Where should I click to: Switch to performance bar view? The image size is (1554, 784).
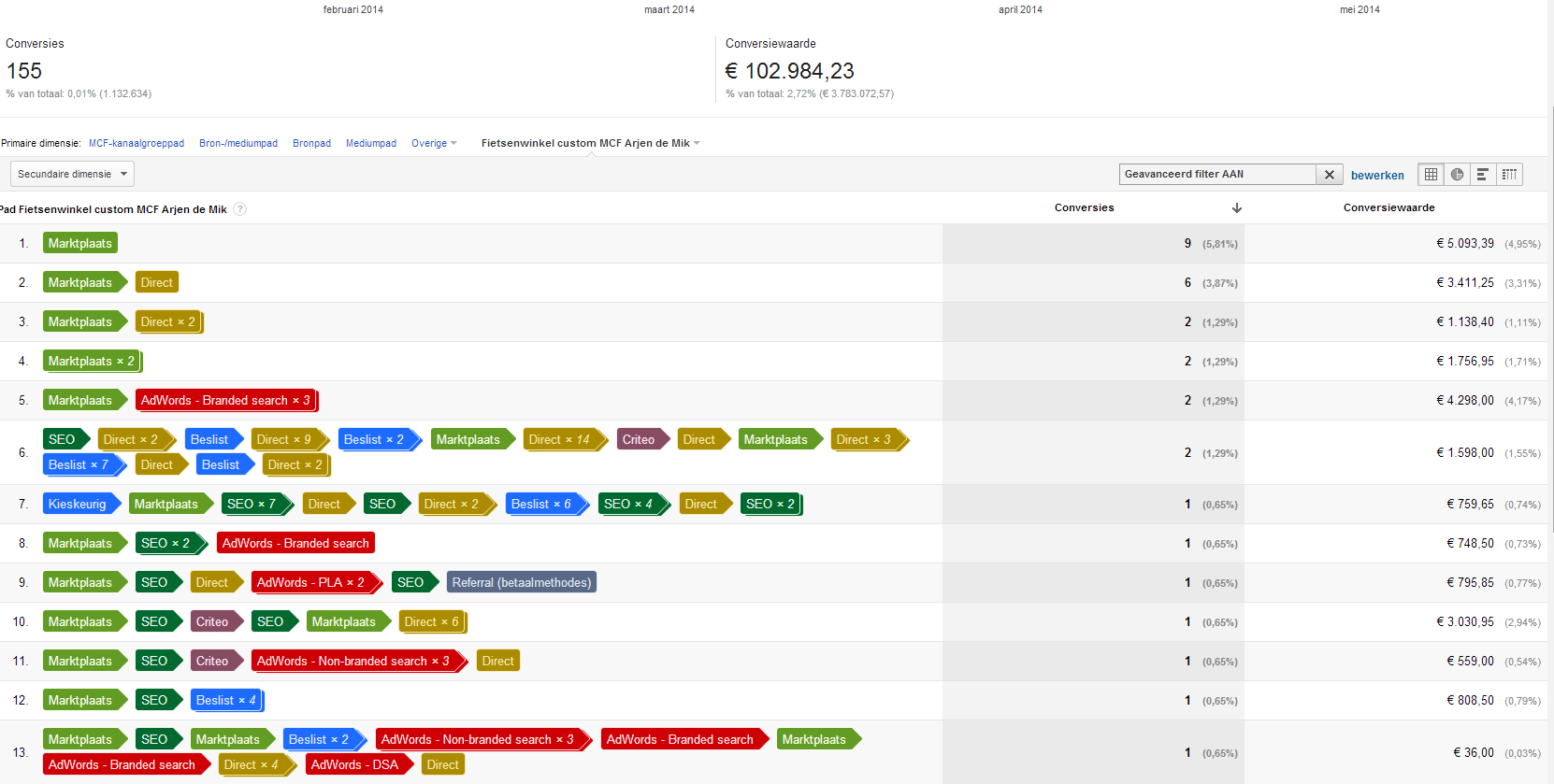(1483, 175)
